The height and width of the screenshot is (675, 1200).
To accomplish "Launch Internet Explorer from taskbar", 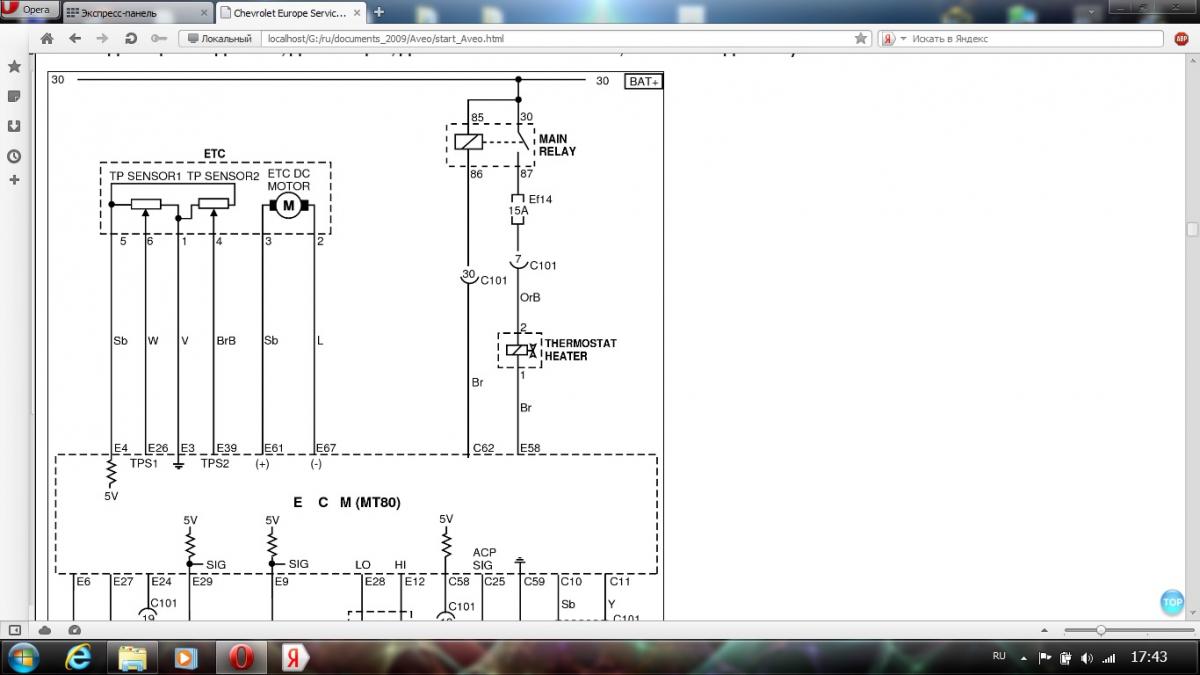I will 78,657.
